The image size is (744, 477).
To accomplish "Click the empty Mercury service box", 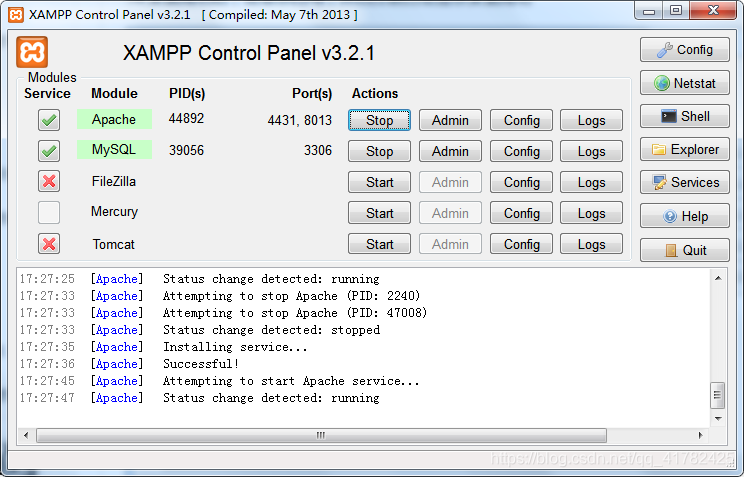I will (49, 212).
